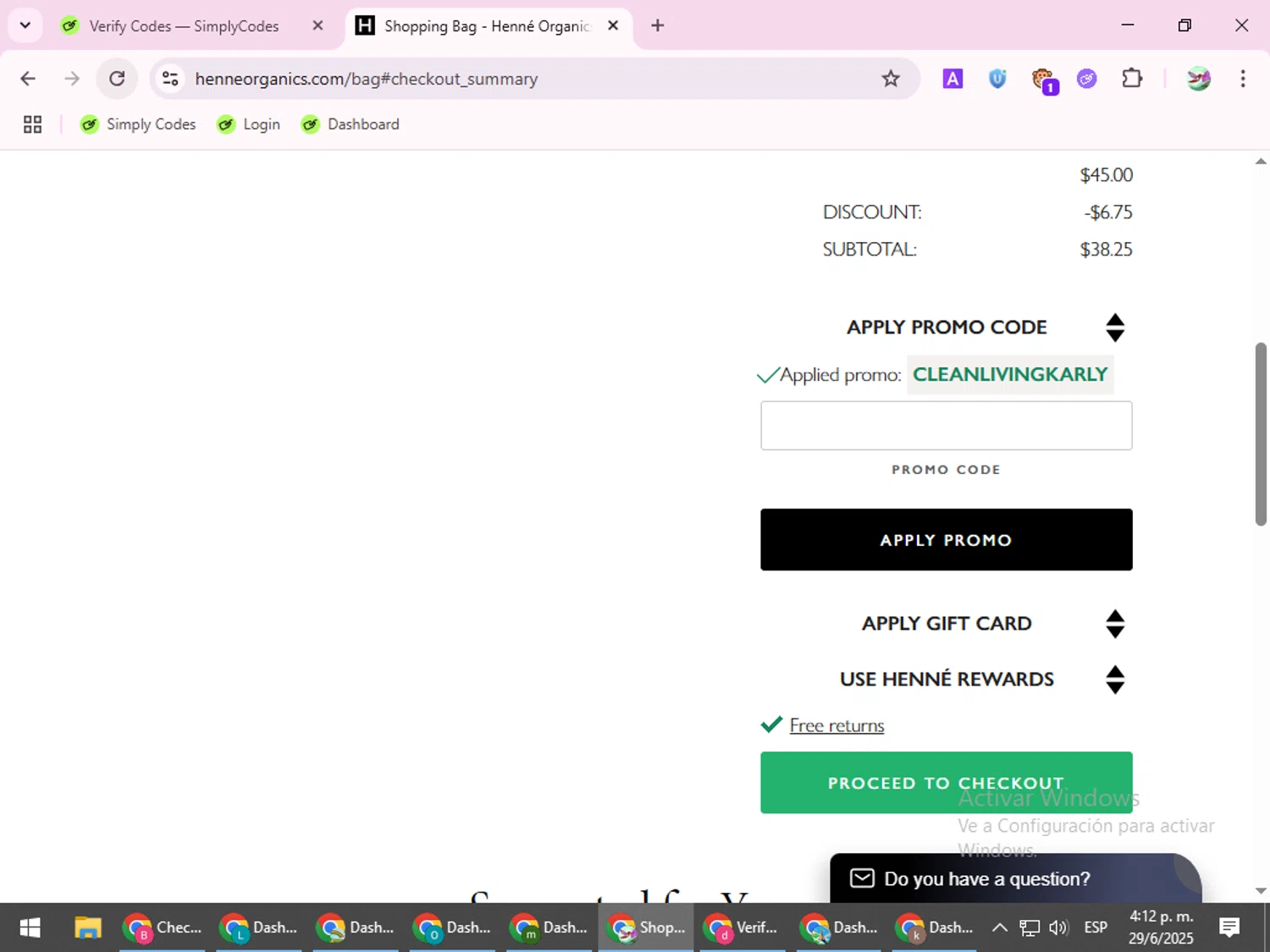This screenshot has height=952, width=1270.
Task: Click the scrollbar up arrow
Action: (1261, 161)
